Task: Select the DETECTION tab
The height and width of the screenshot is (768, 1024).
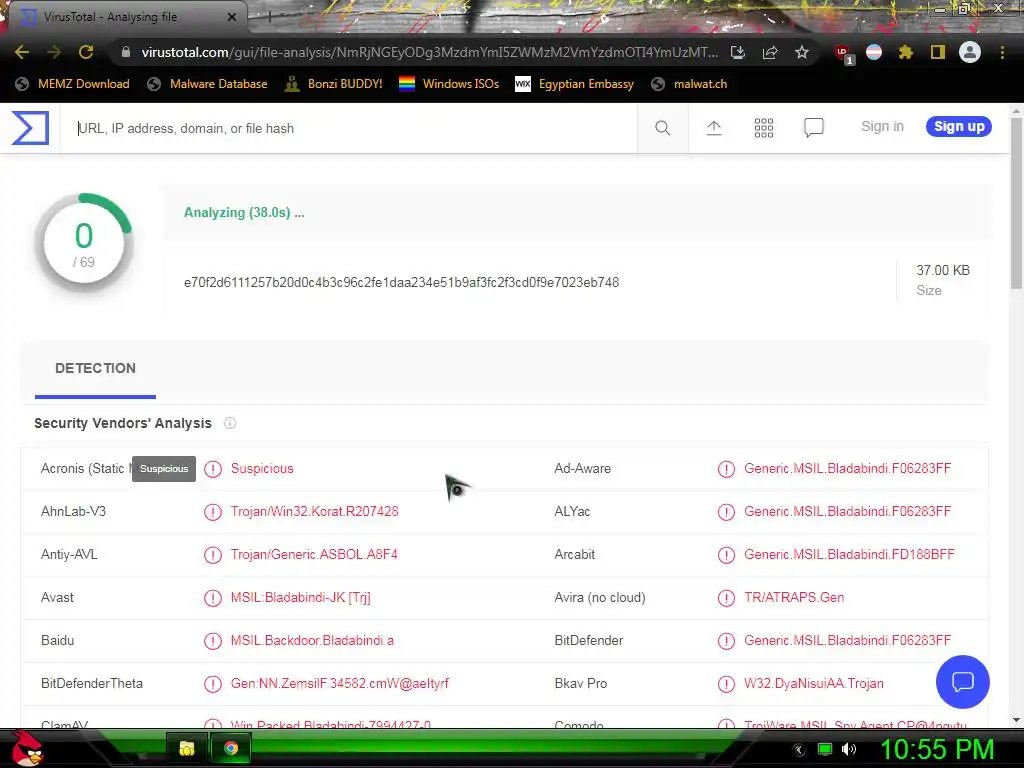Action: pyautogui.click(x=95, y=368)
